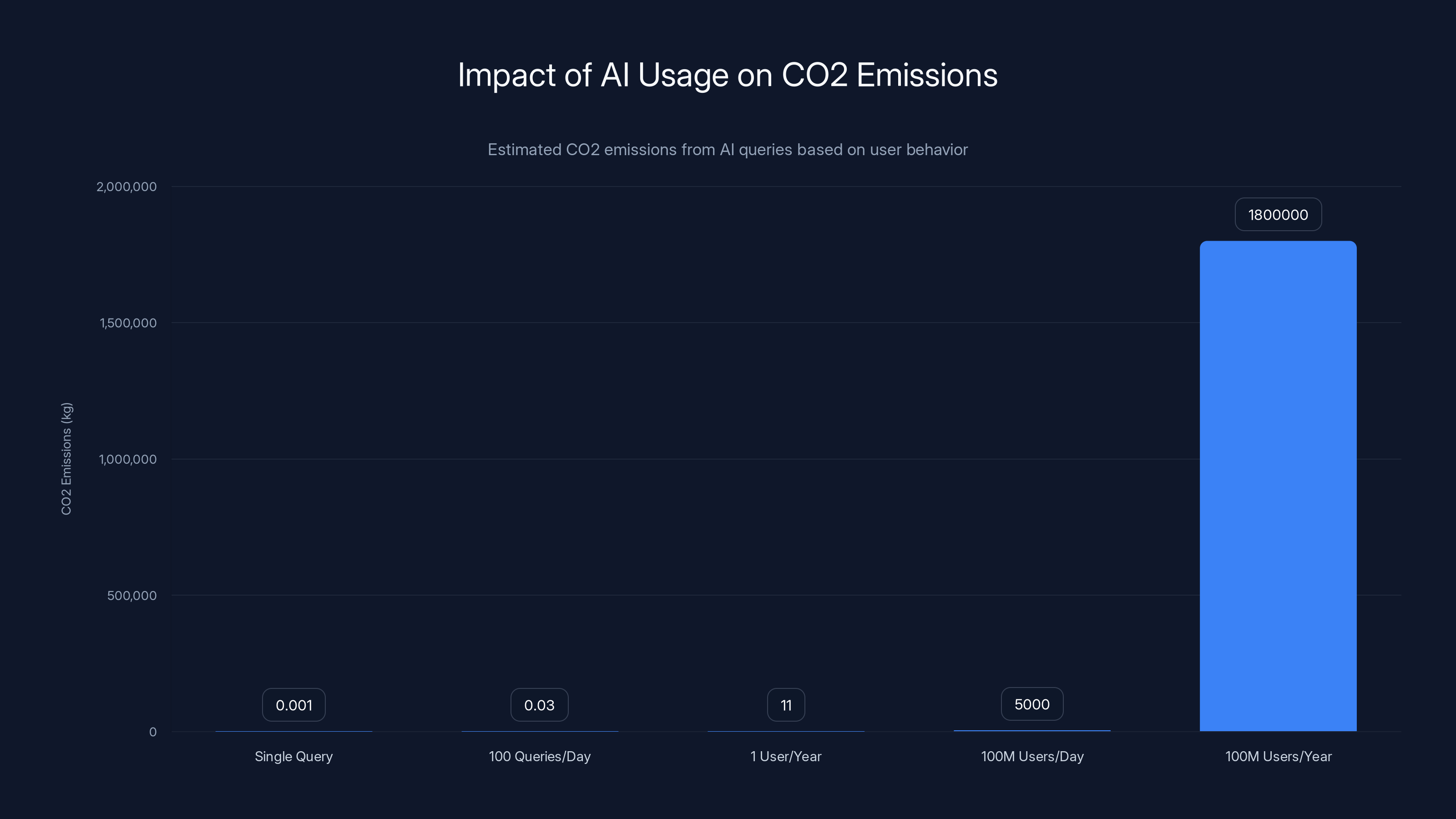This screenshot has height=819, width=1456.
Task: Click the 5000 data label badge
Action: tap(1031, 704)
